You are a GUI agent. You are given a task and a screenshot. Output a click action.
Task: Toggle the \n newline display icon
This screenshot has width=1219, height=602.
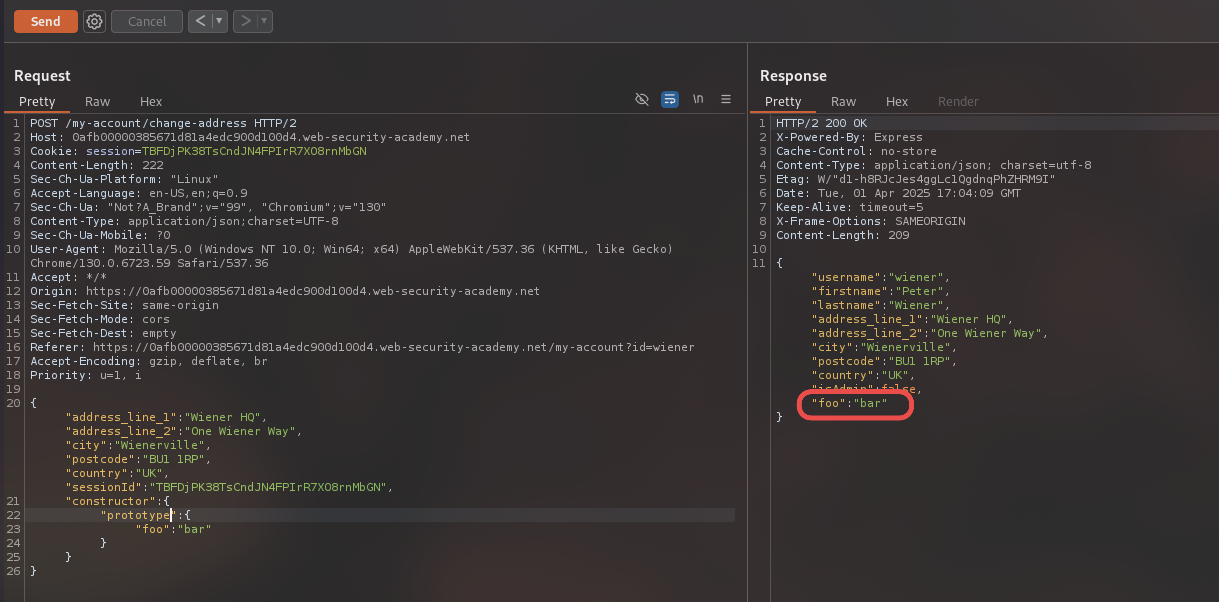coord(698,99)
